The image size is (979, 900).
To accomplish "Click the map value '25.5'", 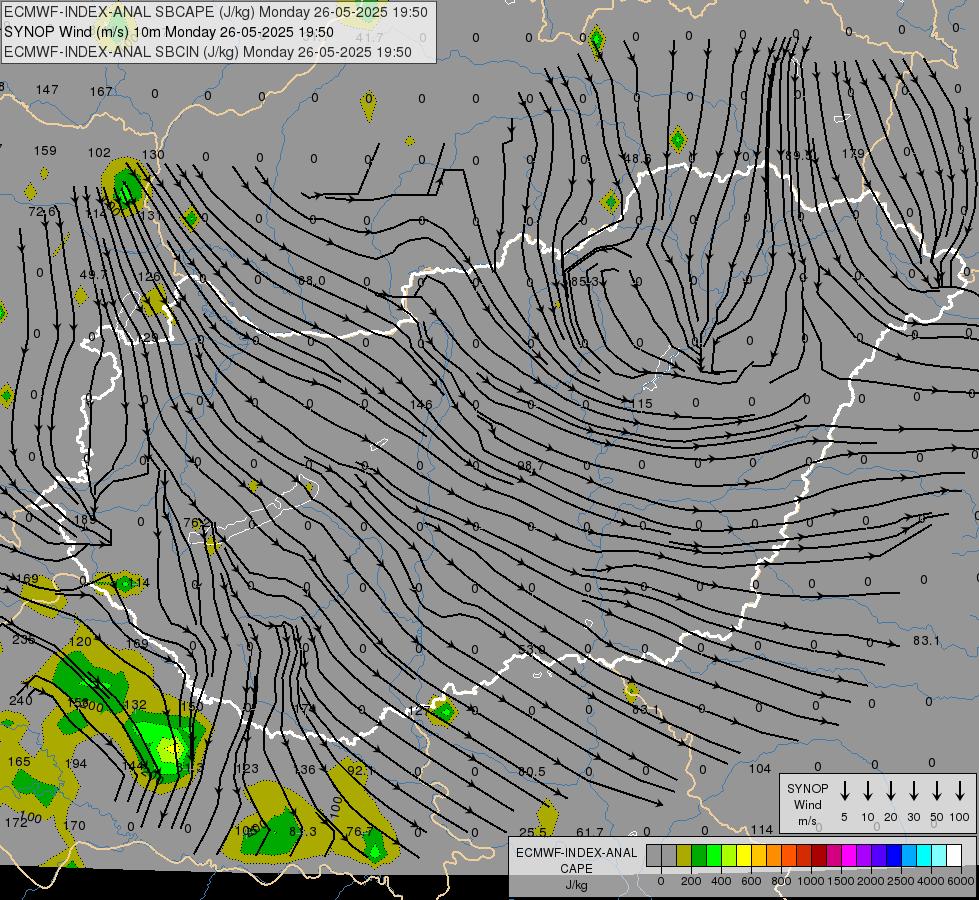I will point(533,832).
